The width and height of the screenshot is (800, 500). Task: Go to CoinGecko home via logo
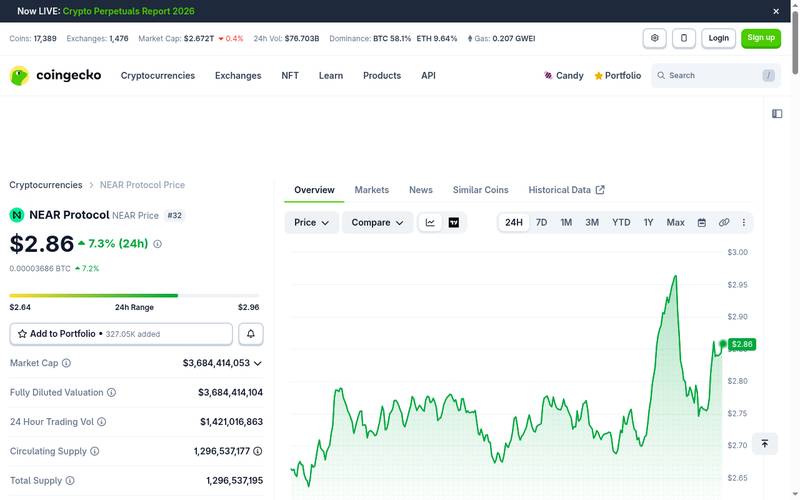click(55, 76)
